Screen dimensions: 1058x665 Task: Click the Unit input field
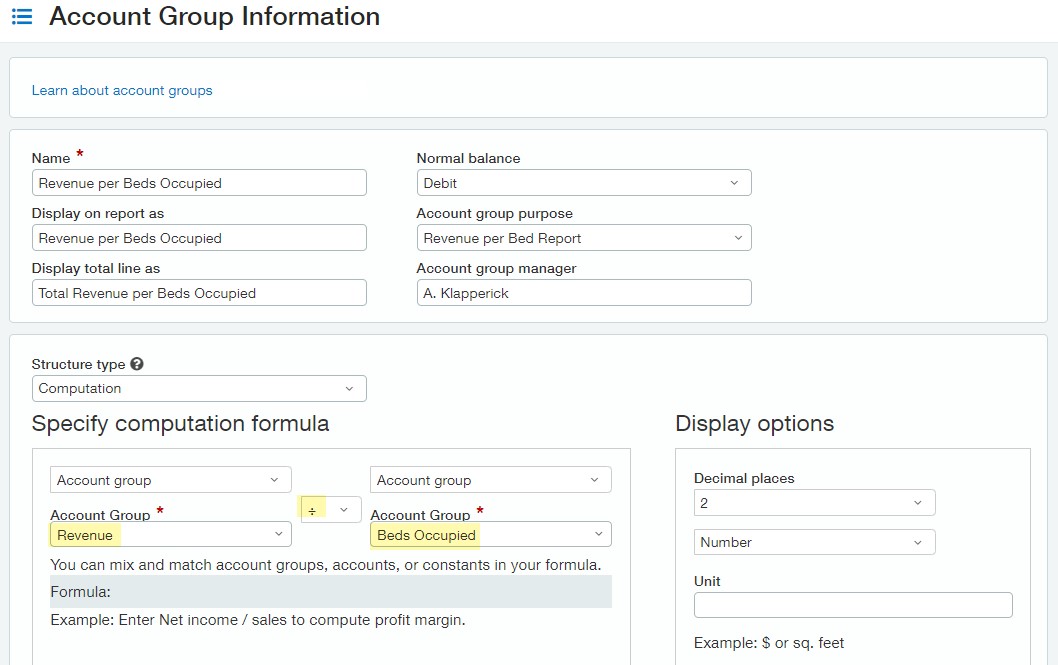click(x=853, y=605)
